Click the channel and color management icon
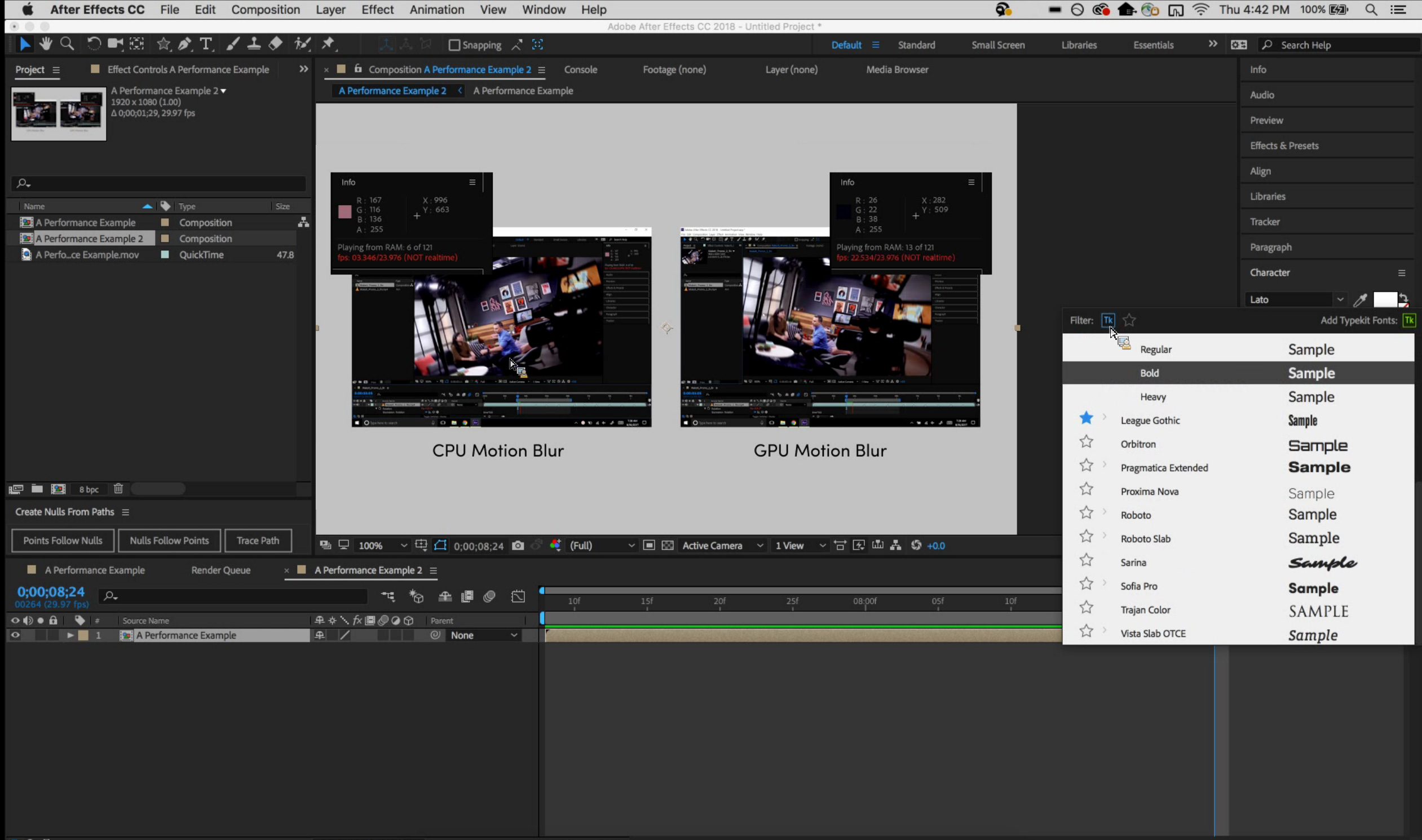The image size is (1422, 840). pos(555,545)
